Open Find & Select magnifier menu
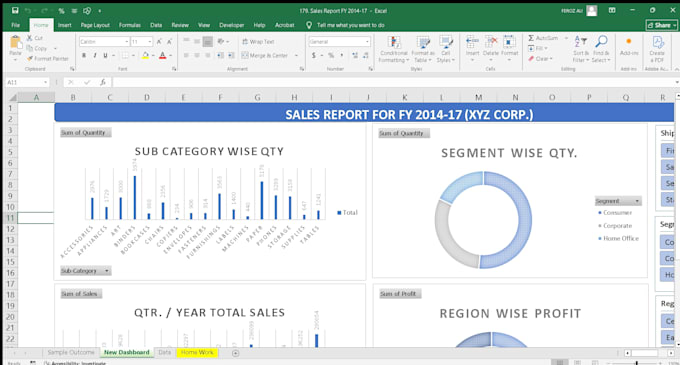680x365 pixels. tap(601, 49)
